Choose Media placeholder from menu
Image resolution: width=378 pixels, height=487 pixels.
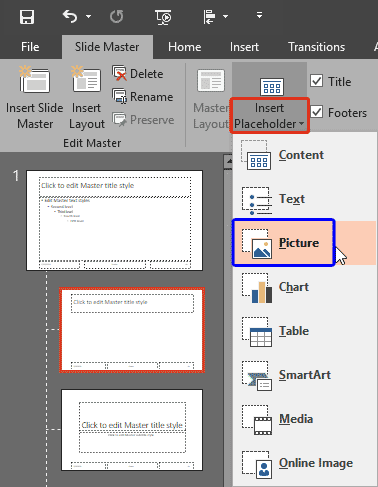pyautogui.click(x=305, y=419)
